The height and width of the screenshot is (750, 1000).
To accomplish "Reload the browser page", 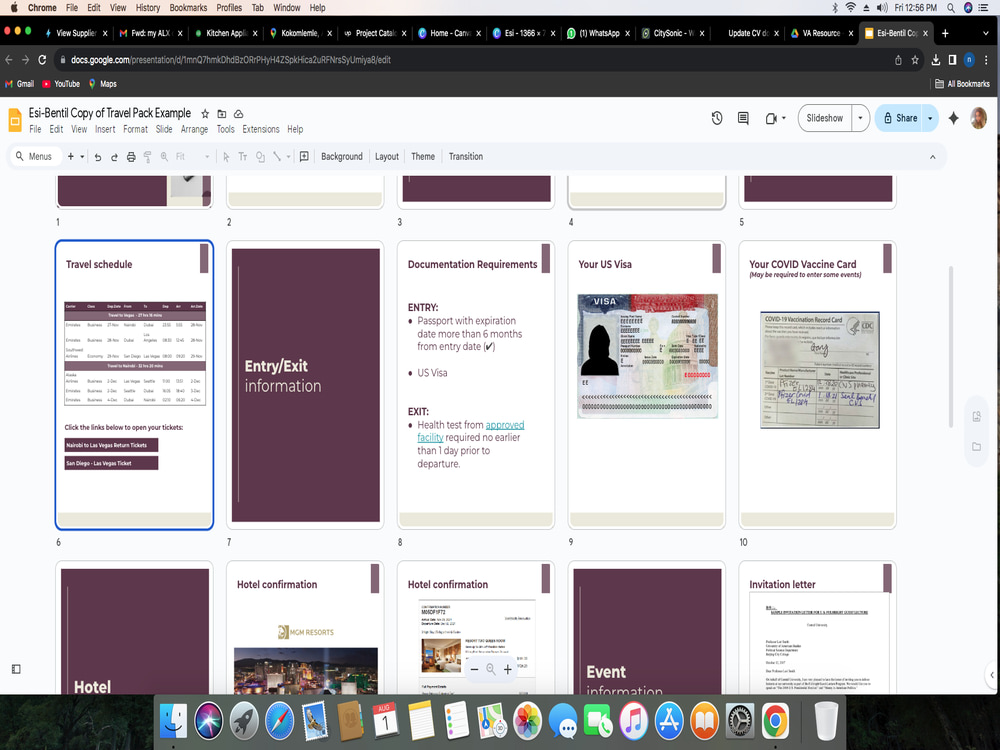I will [x=42, y=60].
